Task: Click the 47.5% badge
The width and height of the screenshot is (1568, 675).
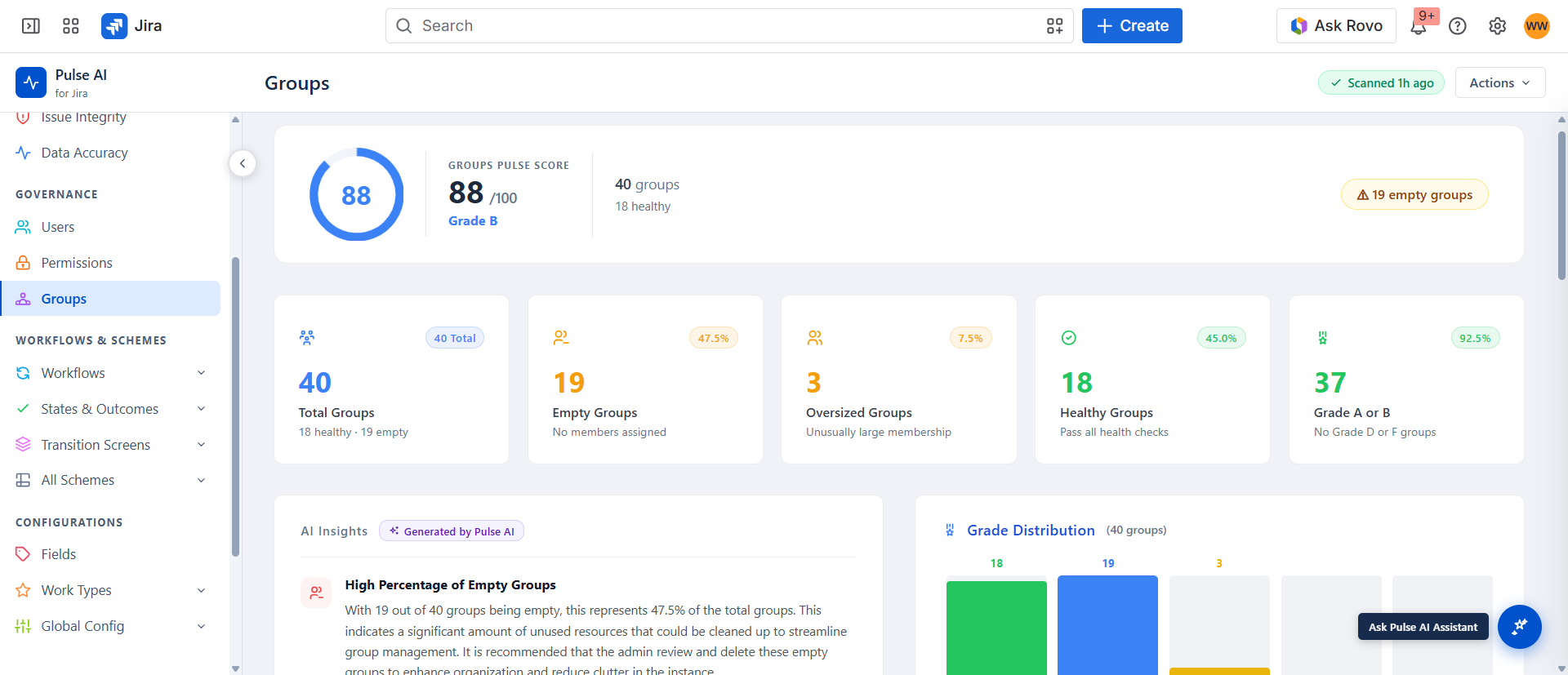Action: (x=713, y=338)
